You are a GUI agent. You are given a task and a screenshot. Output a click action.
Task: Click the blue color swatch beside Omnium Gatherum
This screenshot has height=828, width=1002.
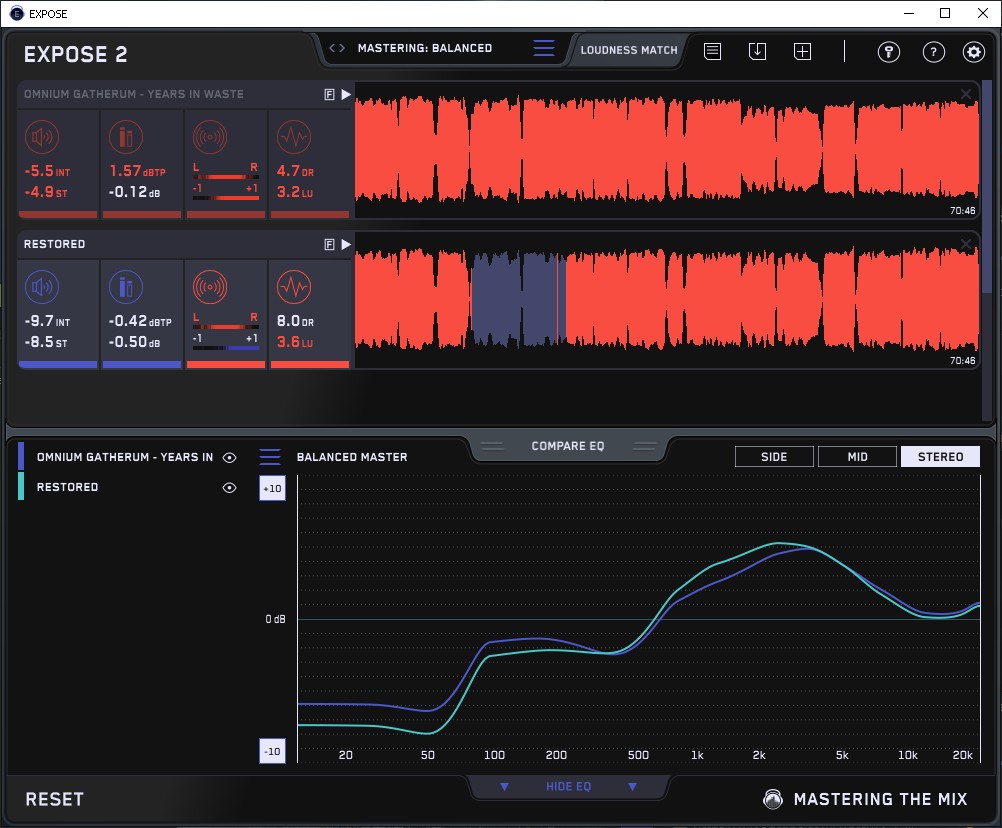(21, 456)
